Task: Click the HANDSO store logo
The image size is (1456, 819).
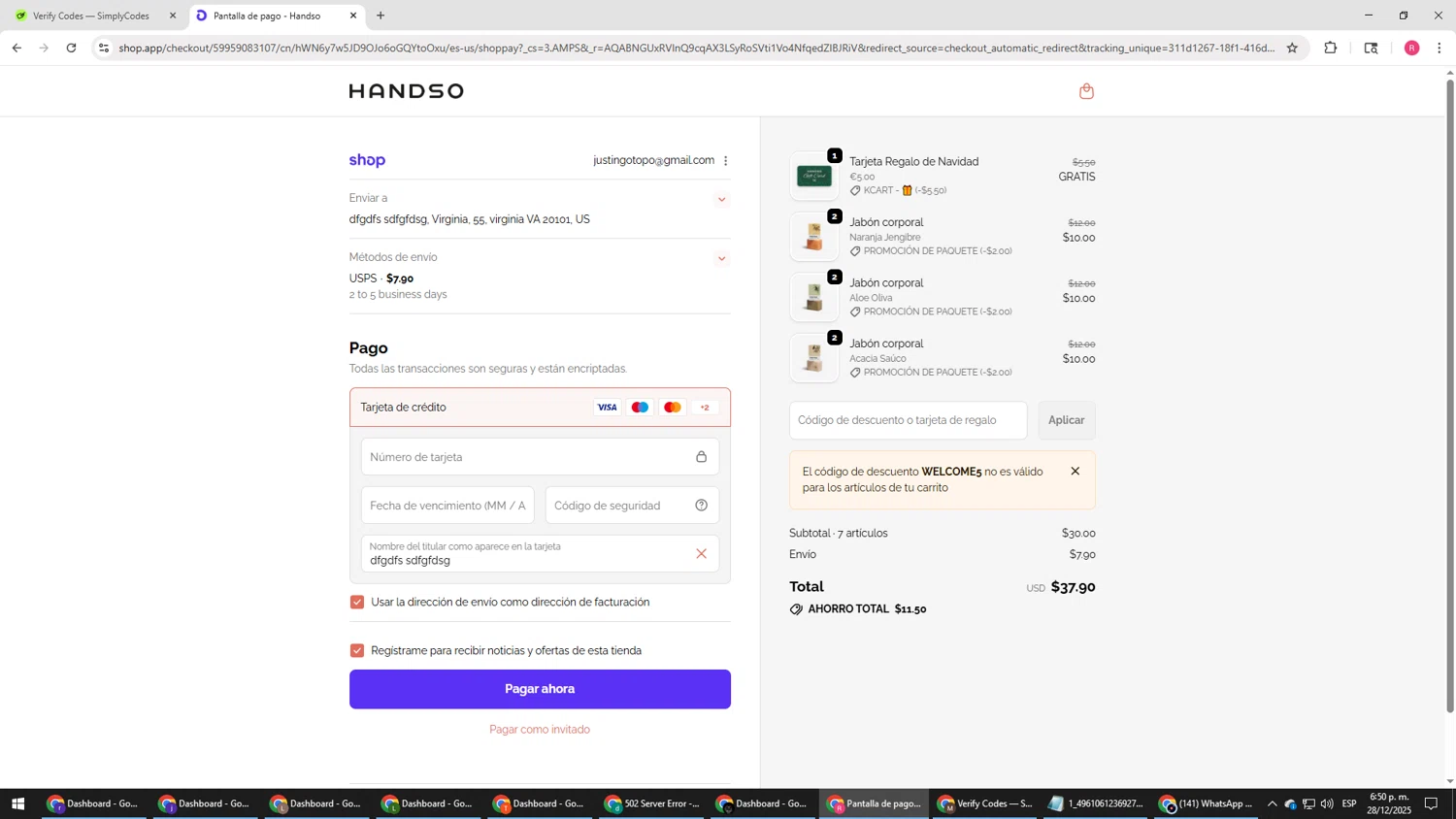Action: (406, 91)
